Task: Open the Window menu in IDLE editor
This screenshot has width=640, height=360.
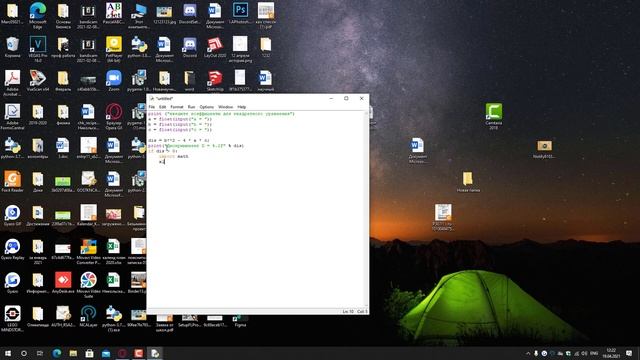Action: pyautogui.click(x=225, y=107)
